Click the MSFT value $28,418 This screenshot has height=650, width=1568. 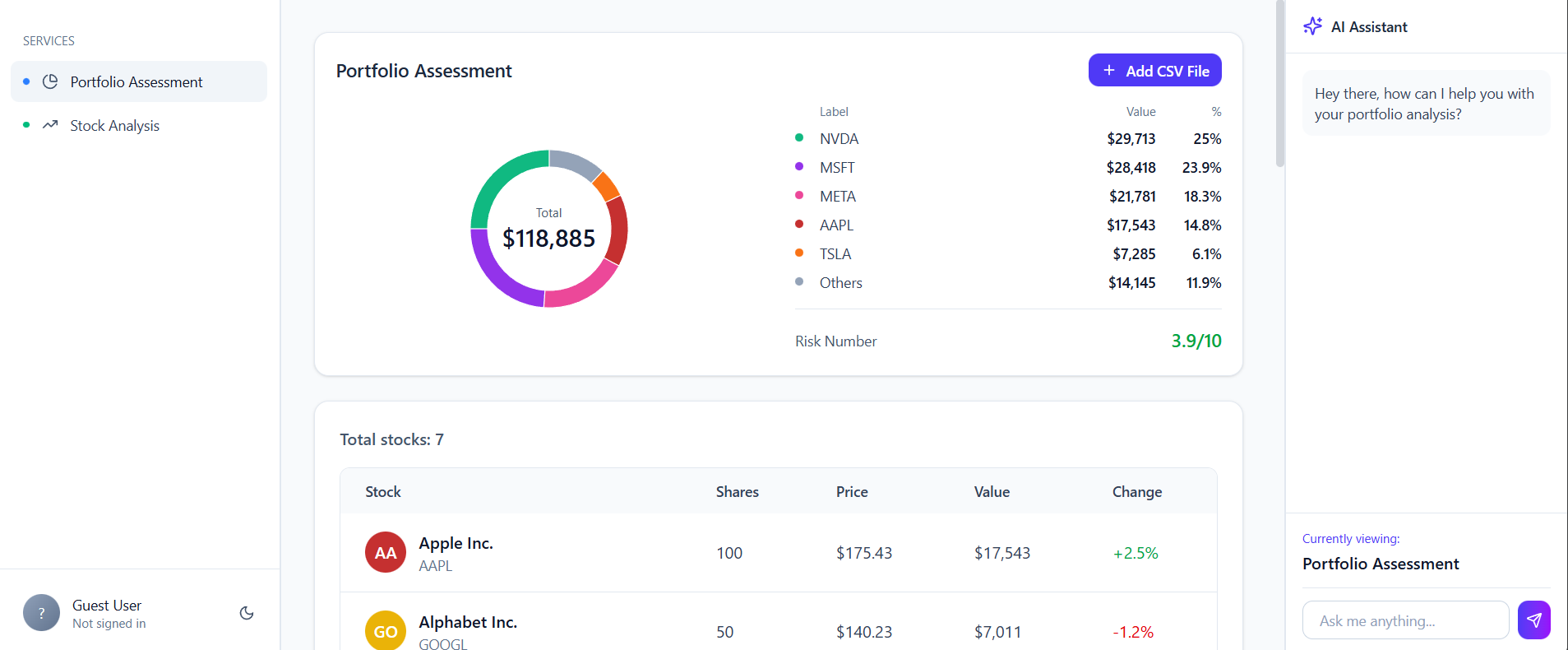pos(1131,167)
